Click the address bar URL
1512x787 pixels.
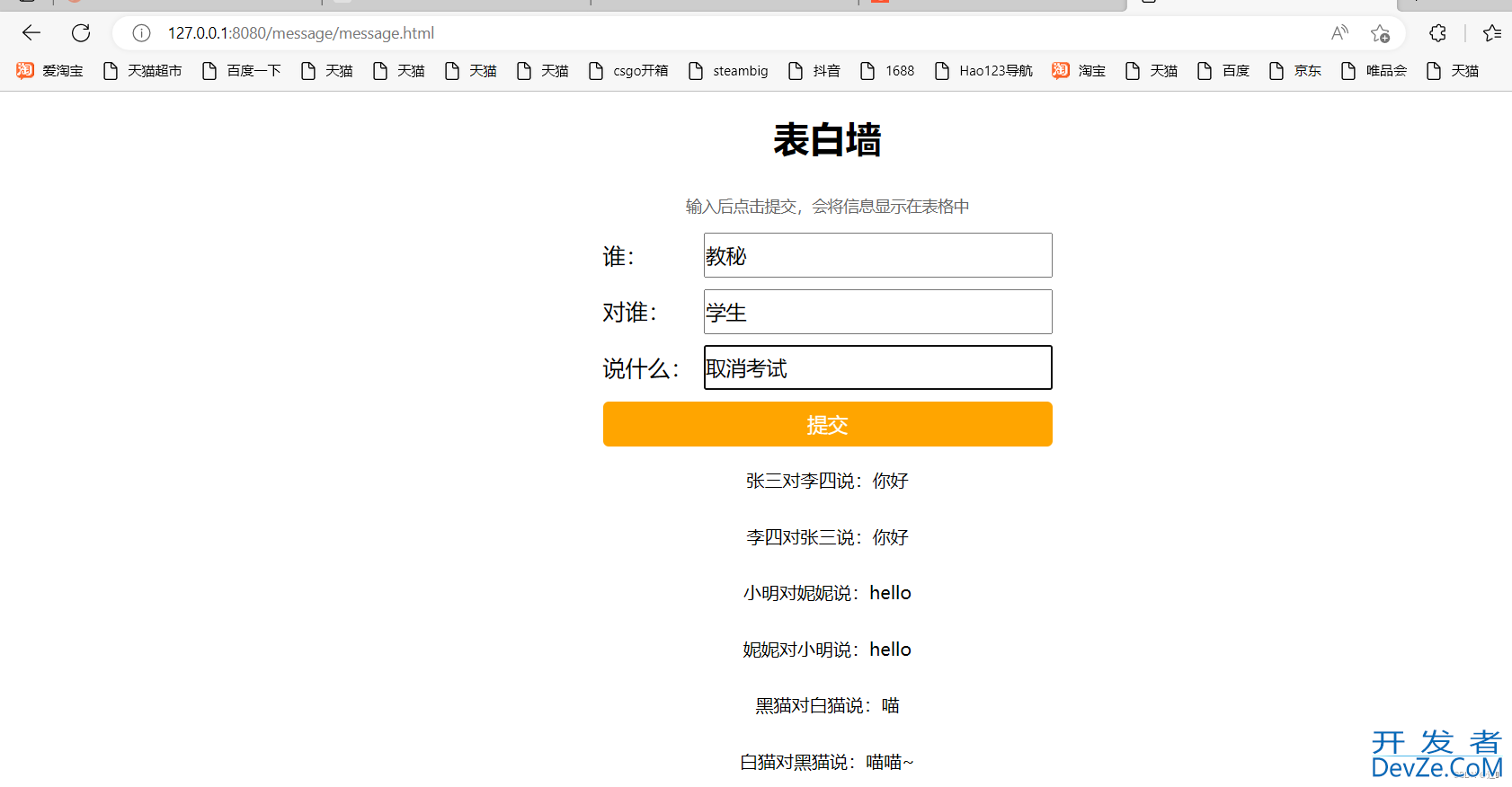pyautogui.click(x=301, y=33)
